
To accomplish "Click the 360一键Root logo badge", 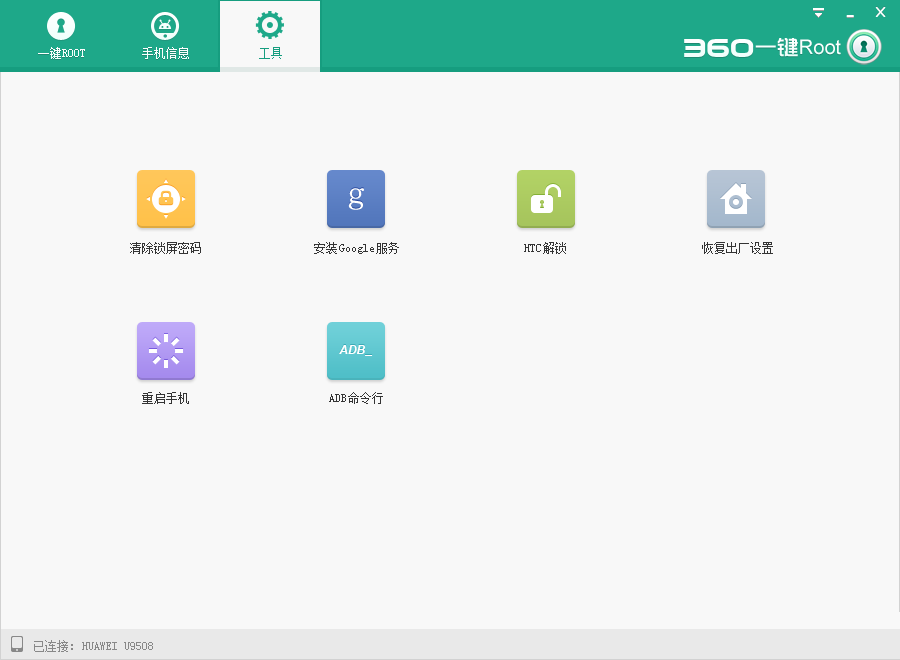I will tap(864, 46).
